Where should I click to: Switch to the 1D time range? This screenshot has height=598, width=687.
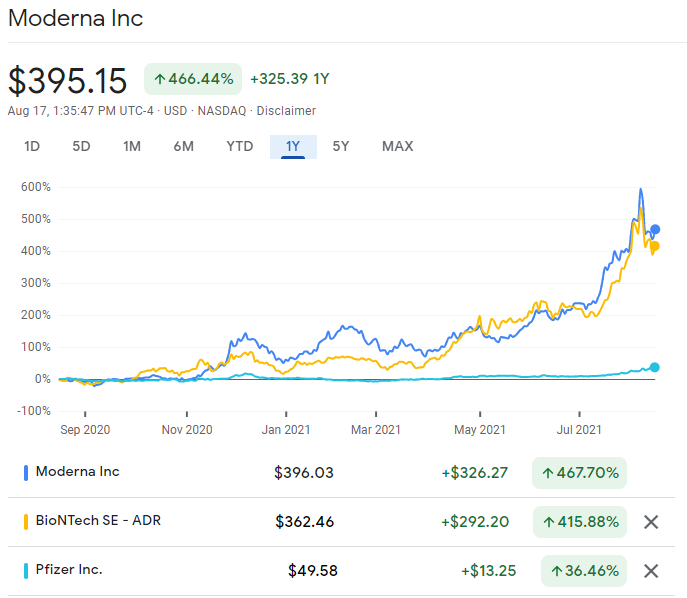(x=32, y=147)
